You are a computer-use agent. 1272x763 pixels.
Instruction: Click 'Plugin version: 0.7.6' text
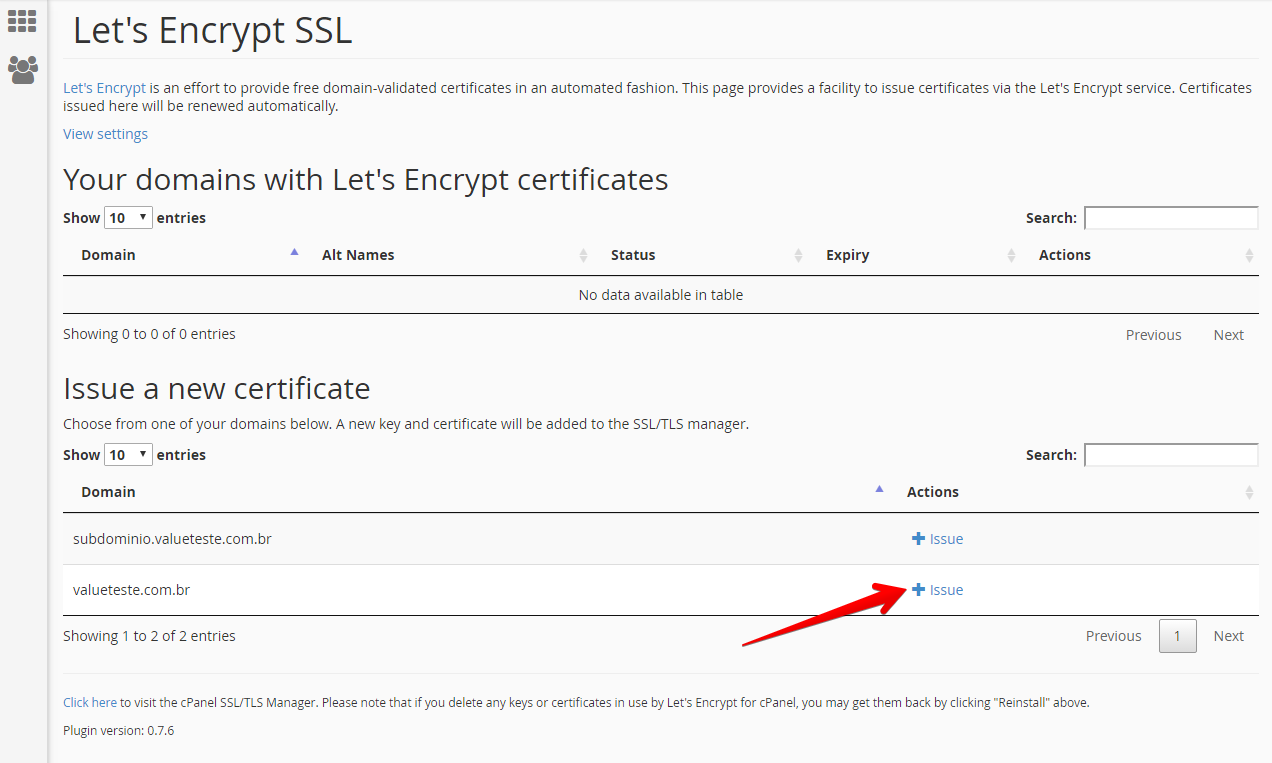click(119, 731)
